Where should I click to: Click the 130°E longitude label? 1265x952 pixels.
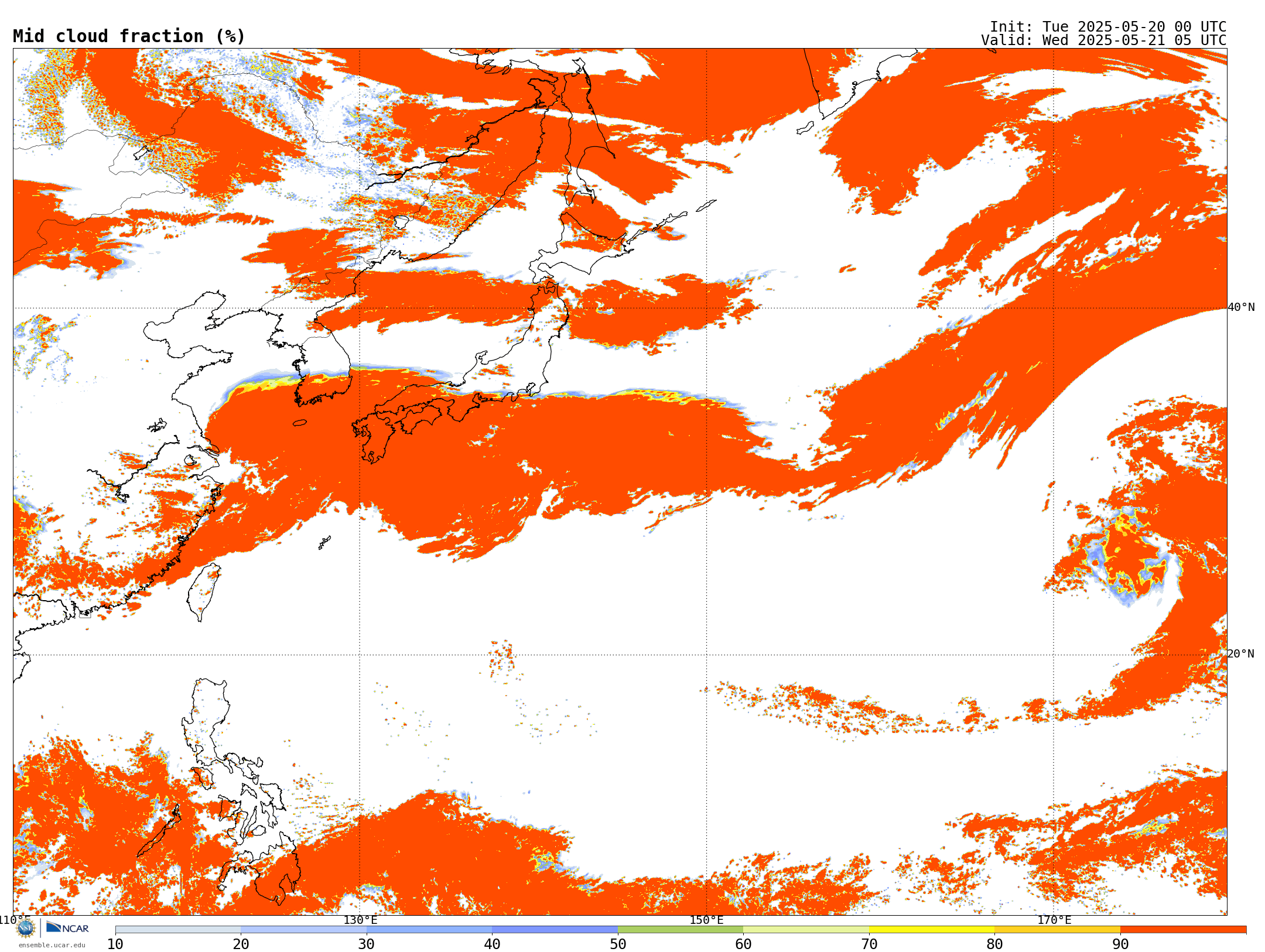coord(360,920)
